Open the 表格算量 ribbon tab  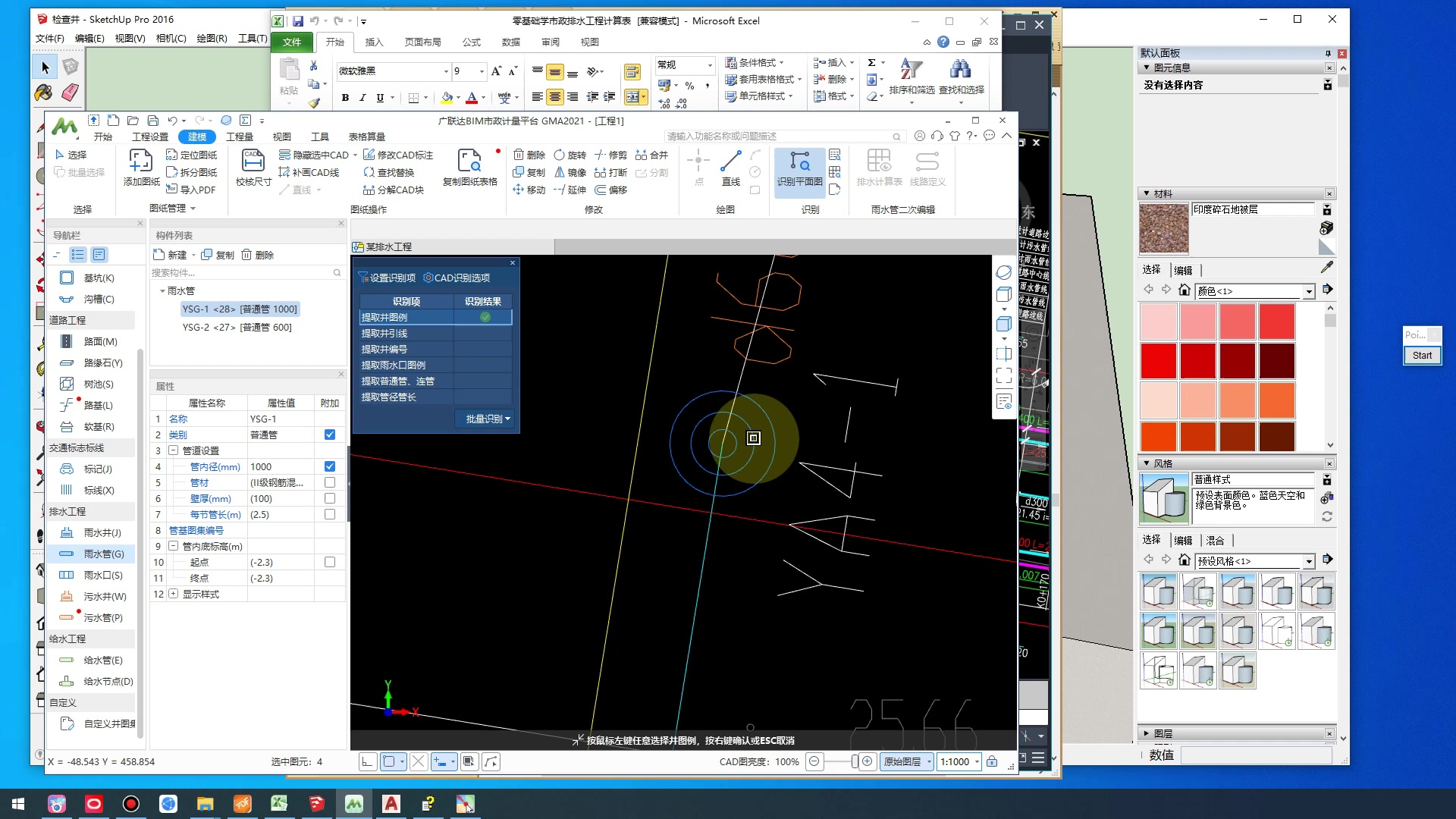tap(366, 136)
